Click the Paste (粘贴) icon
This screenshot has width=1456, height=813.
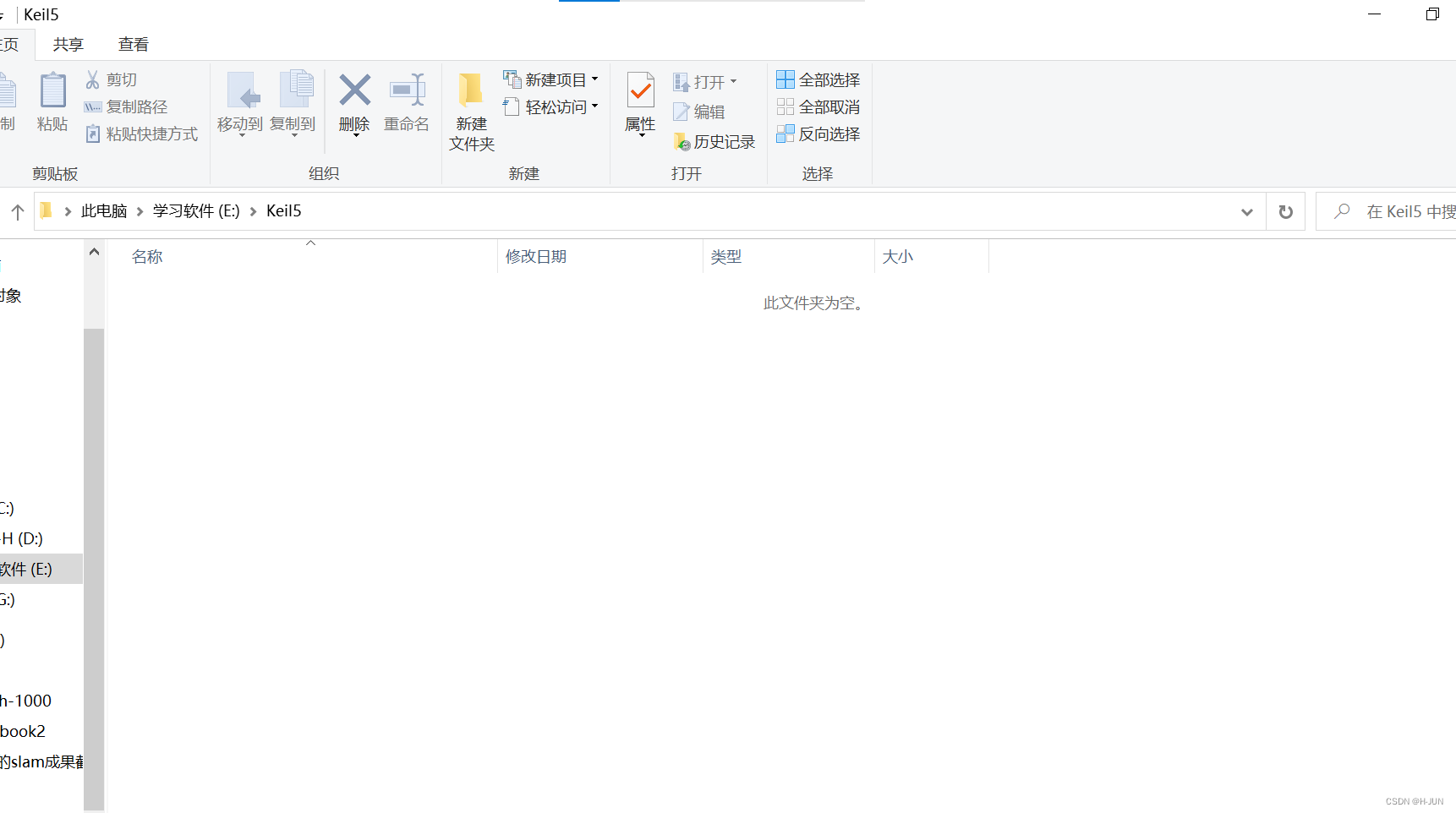coord(52,90)
